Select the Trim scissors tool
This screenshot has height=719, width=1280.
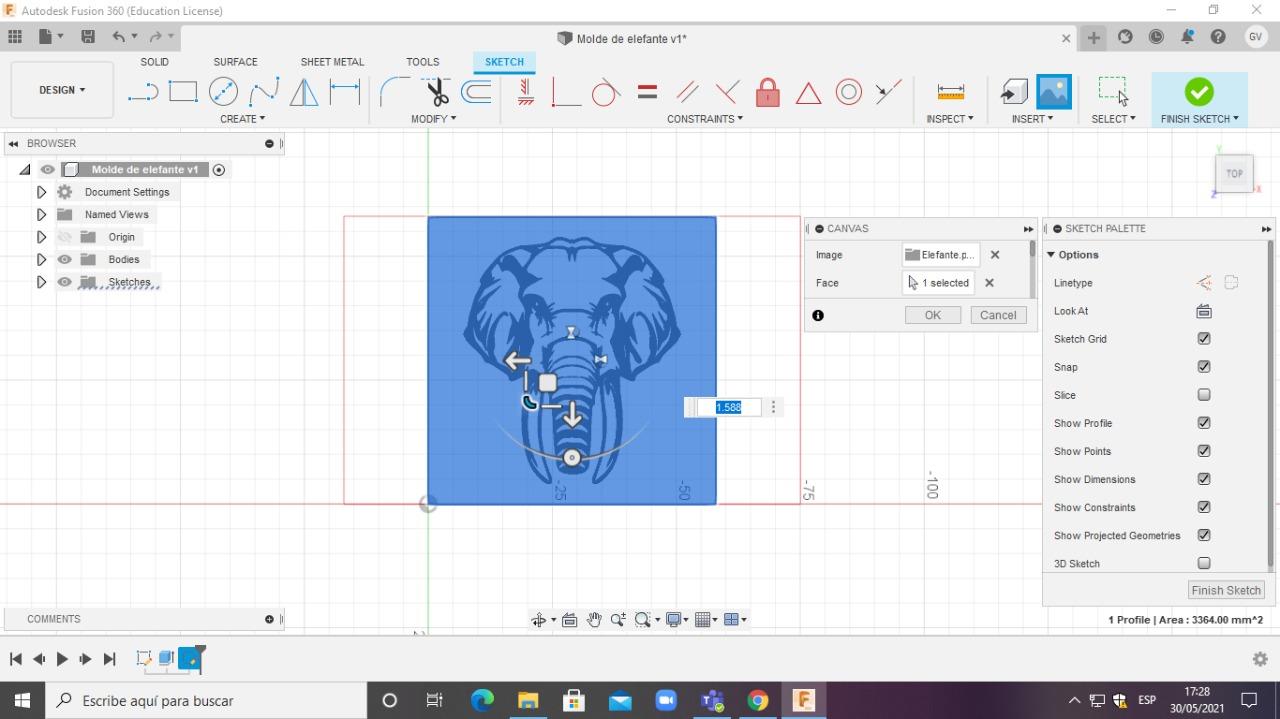437,92
